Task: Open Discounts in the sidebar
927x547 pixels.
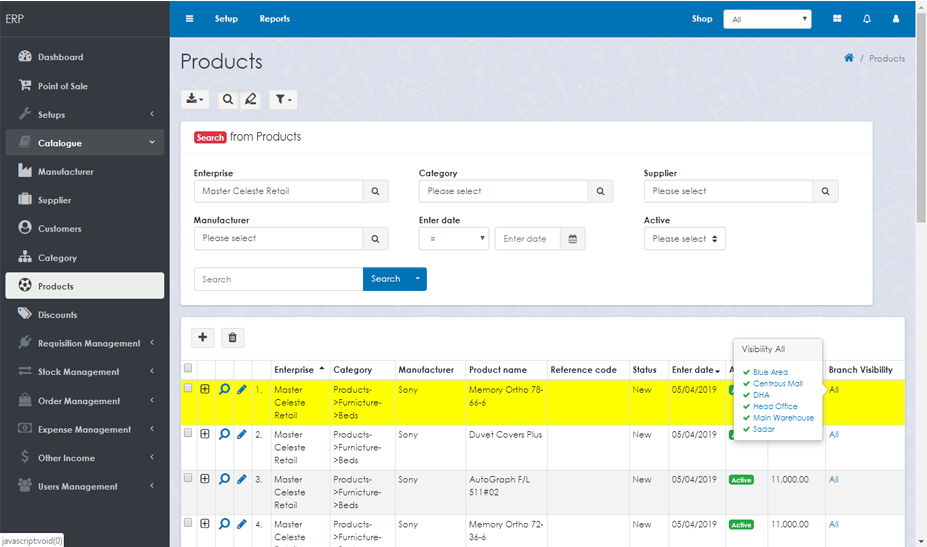Action: tap(58, 315)
